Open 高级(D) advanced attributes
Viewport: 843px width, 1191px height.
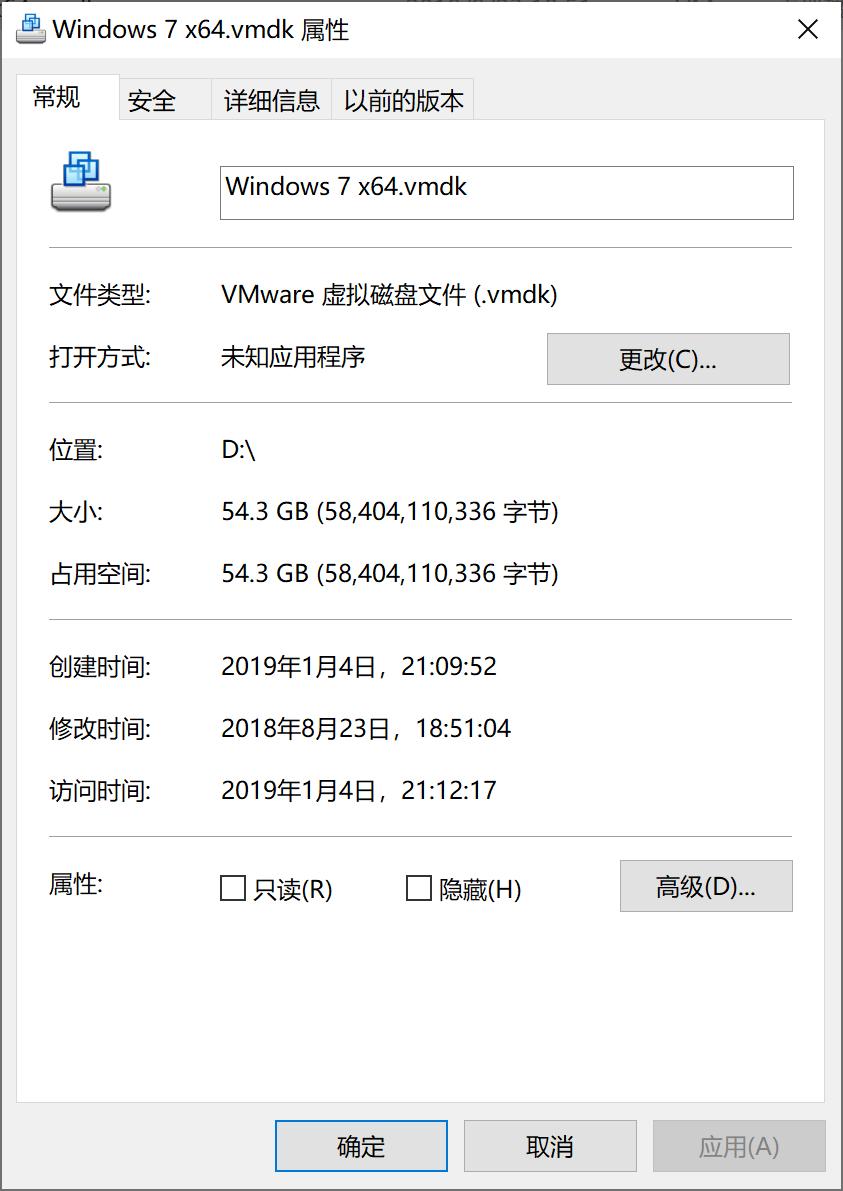[x=706, y=887]
